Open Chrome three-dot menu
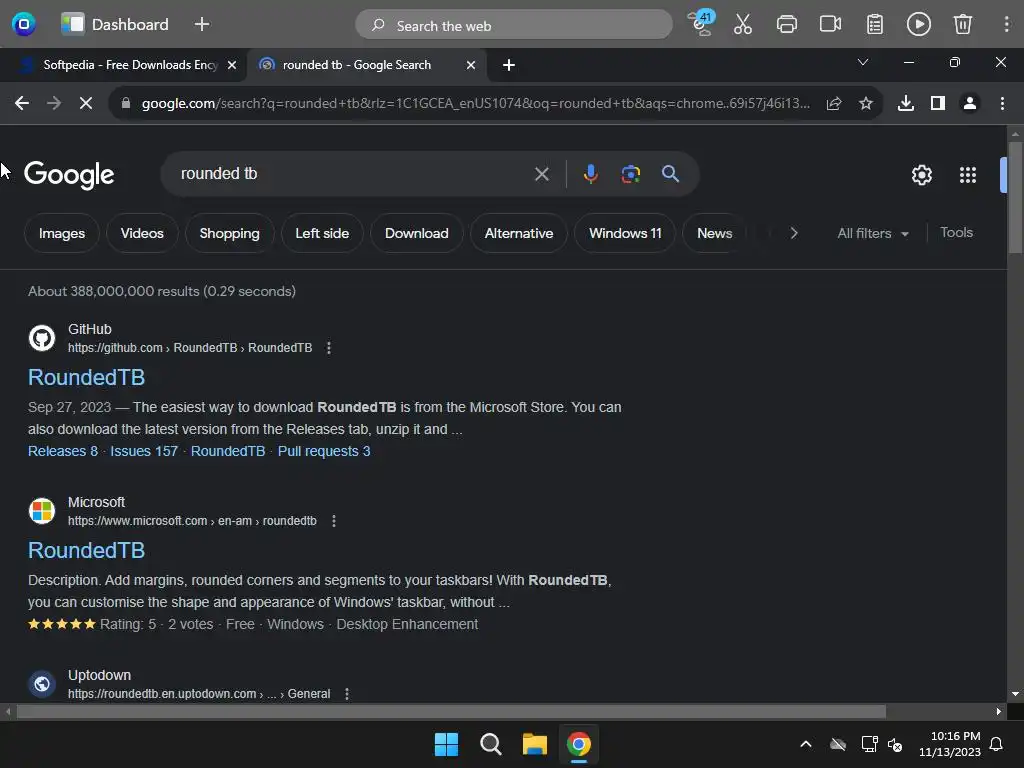 pos(1002,103)
